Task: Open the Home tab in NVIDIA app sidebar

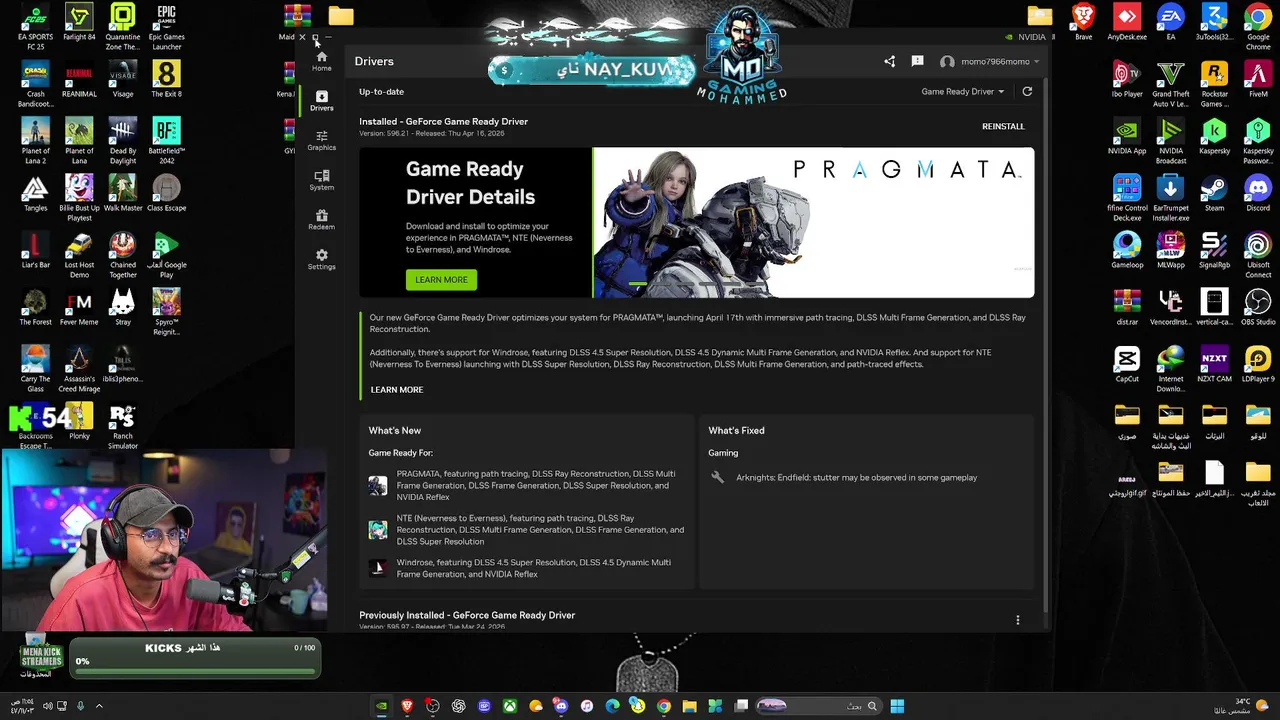Action: click(321, 61)
